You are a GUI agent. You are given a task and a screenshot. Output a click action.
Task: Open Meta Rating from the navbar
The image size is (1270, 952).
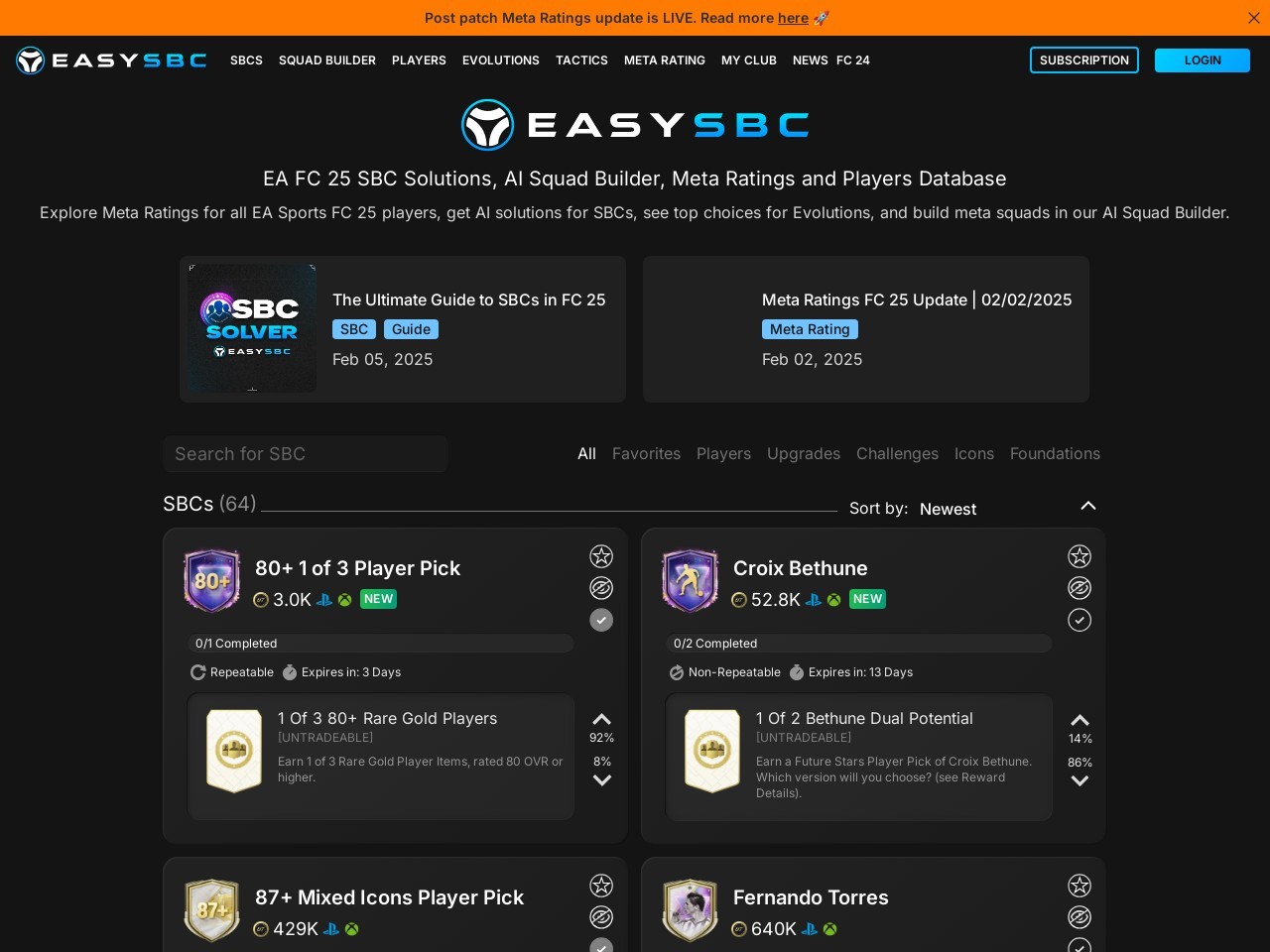coord(665,60)
